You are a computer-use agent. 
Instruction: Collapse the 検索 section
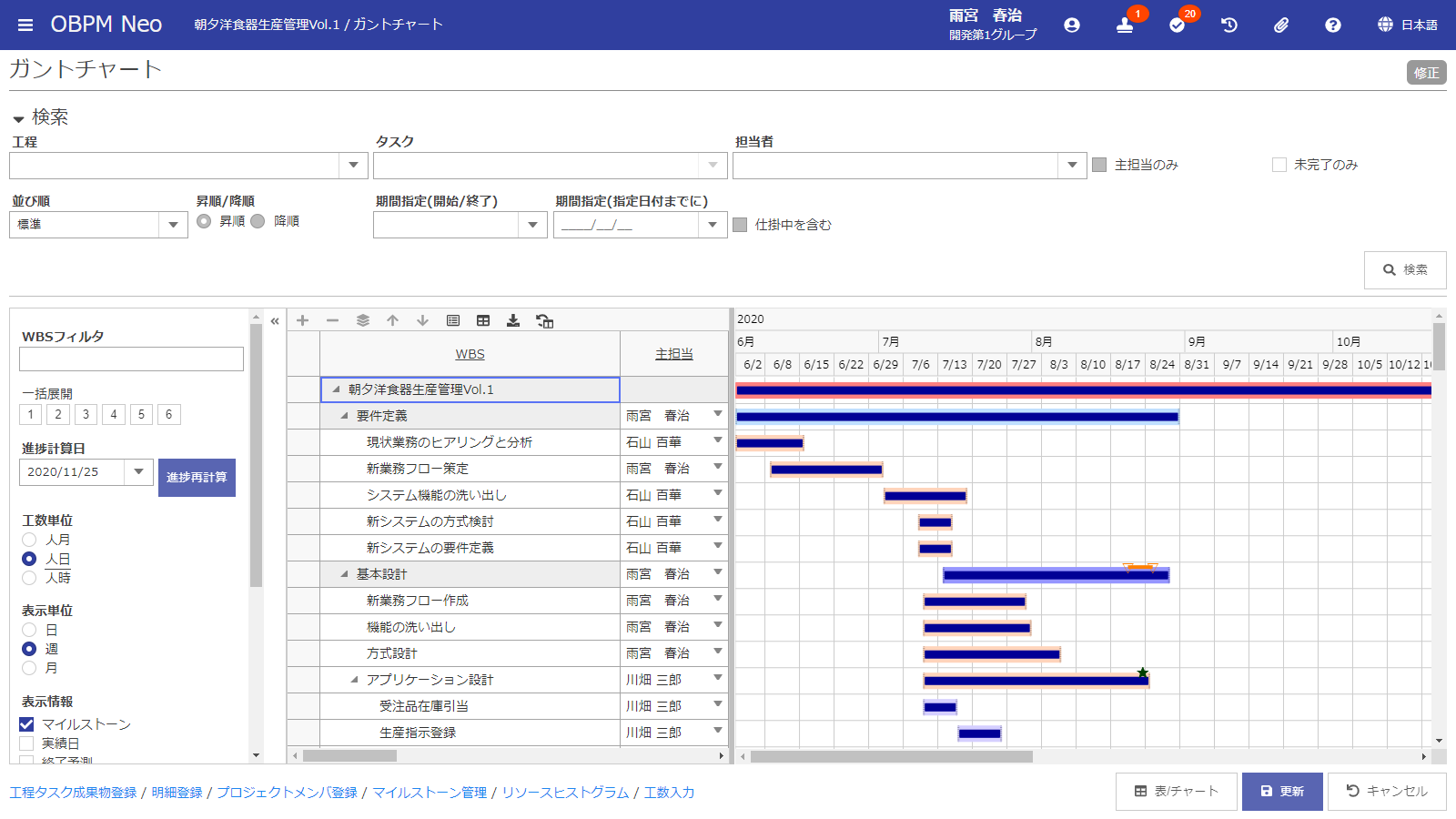click(18, 119)
